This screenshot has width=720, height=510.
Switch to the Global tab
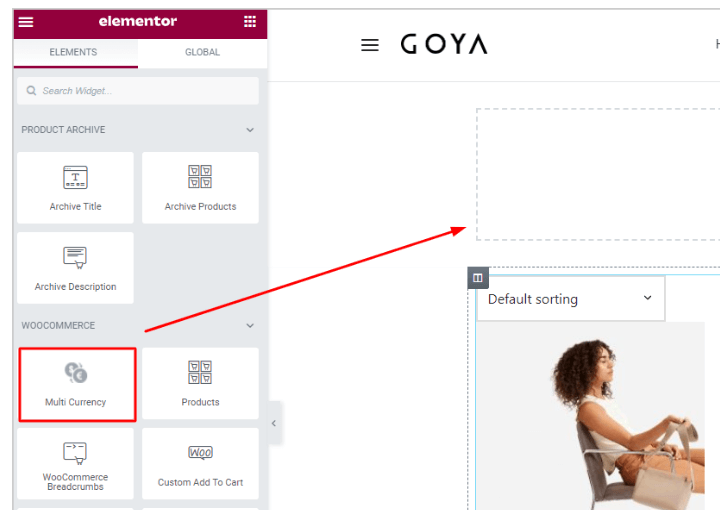(202, 52)
